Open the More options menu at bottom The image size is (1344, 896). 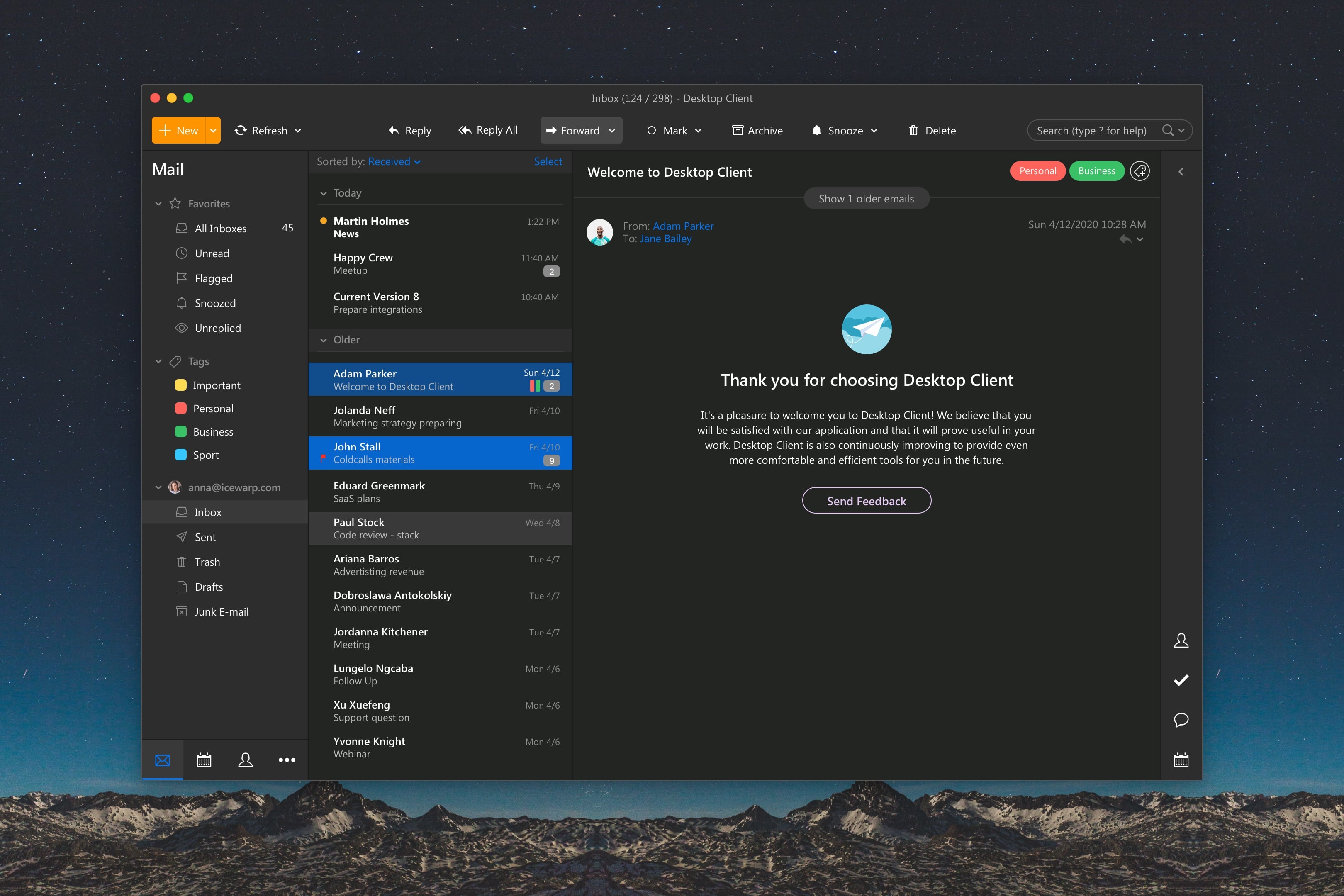click(x=287, y=760)
